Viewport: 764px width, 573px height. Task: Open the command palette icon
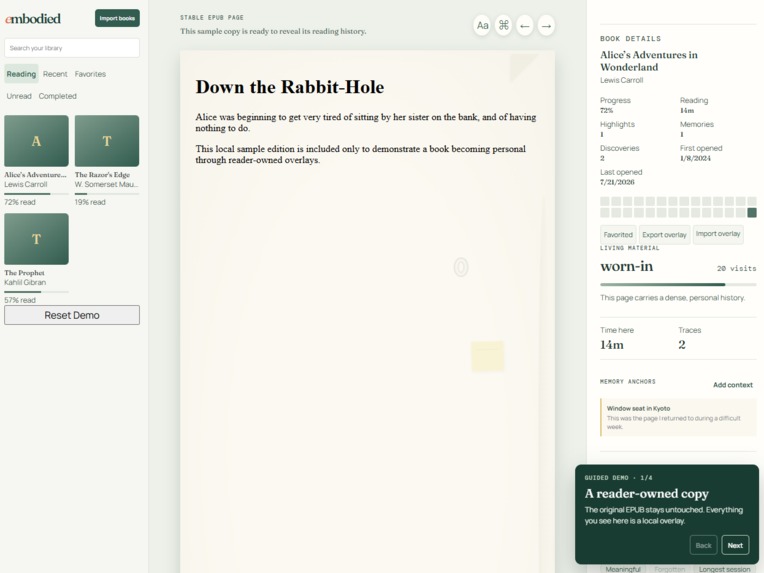503,25
